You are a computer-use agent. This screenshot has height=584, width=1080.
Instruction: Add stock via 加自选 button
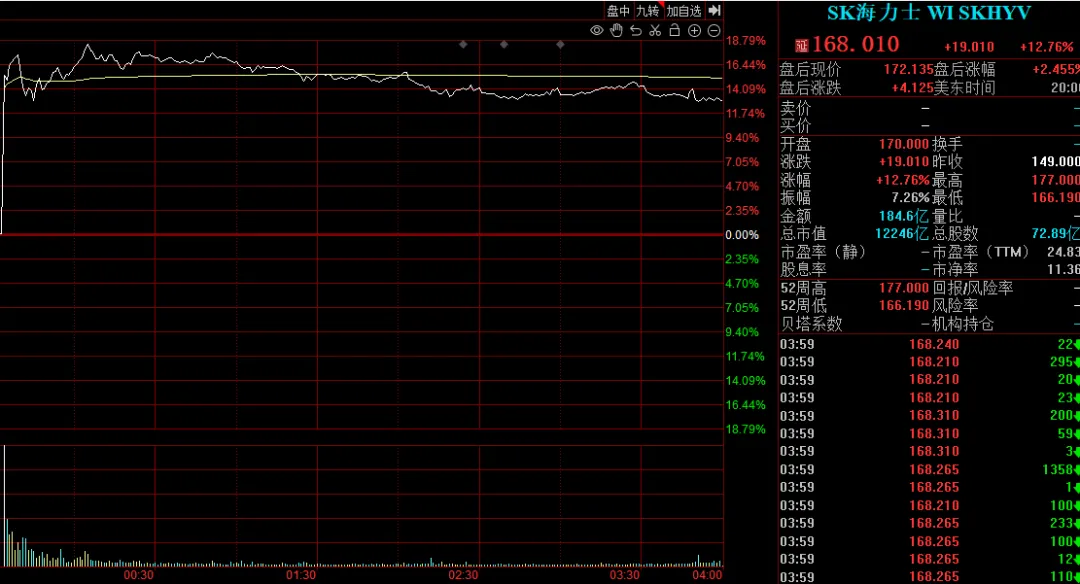click(683, 11)
